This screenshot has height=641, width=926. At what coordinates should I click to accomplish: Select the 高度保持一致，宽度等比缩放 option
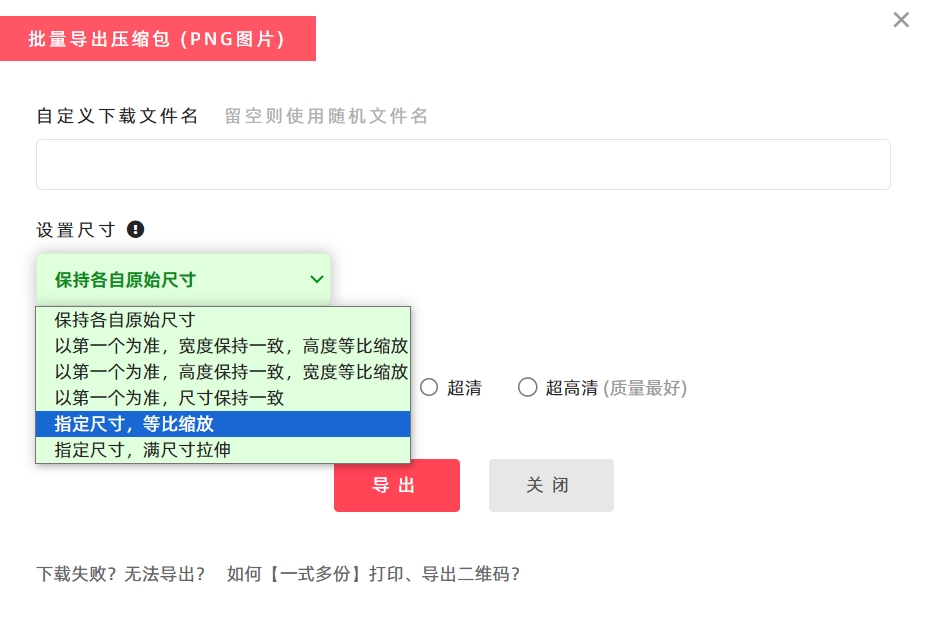[x=231, y=372]
